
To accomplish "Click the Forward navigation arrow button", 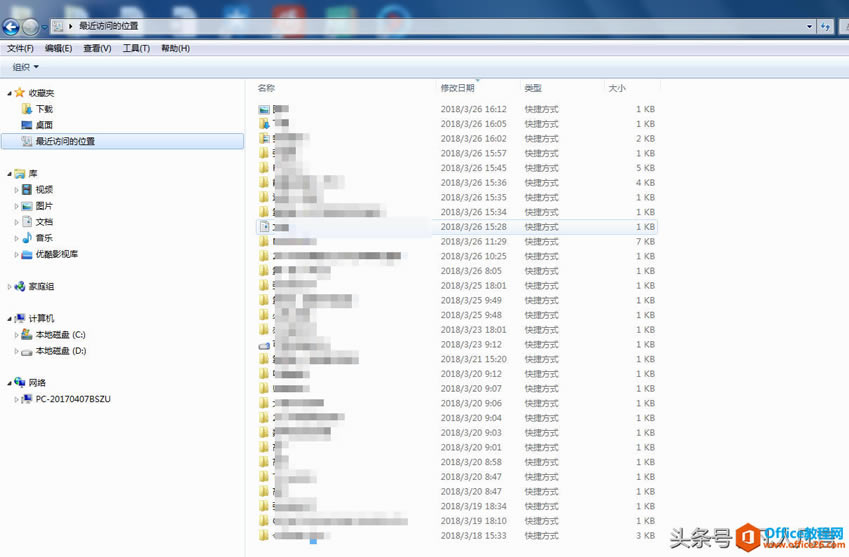I will coord(30,27).
